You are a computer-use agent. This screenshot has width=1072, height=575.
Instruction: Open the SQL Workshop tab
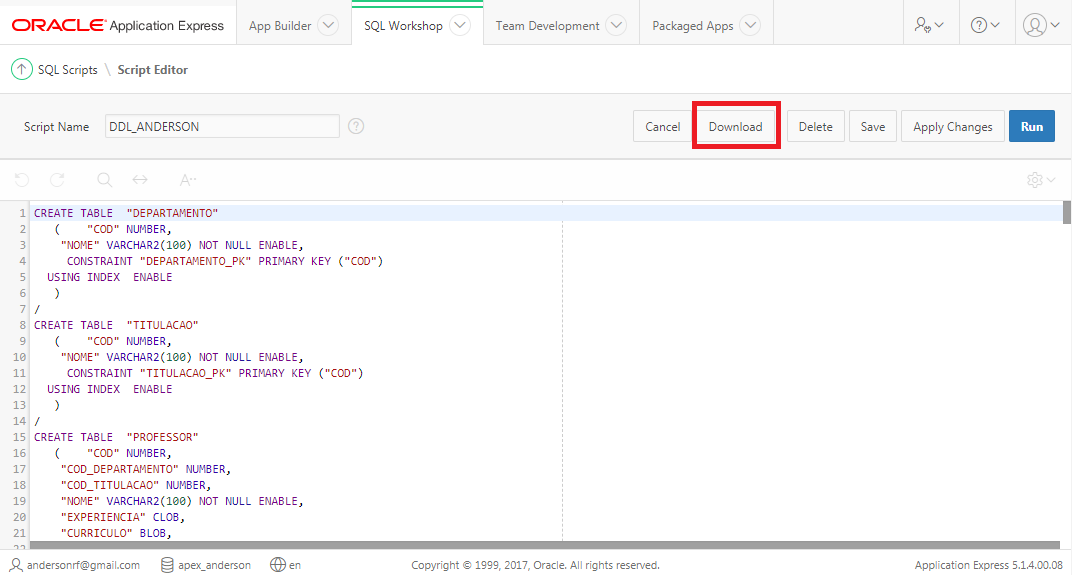[x=403, y=25]
